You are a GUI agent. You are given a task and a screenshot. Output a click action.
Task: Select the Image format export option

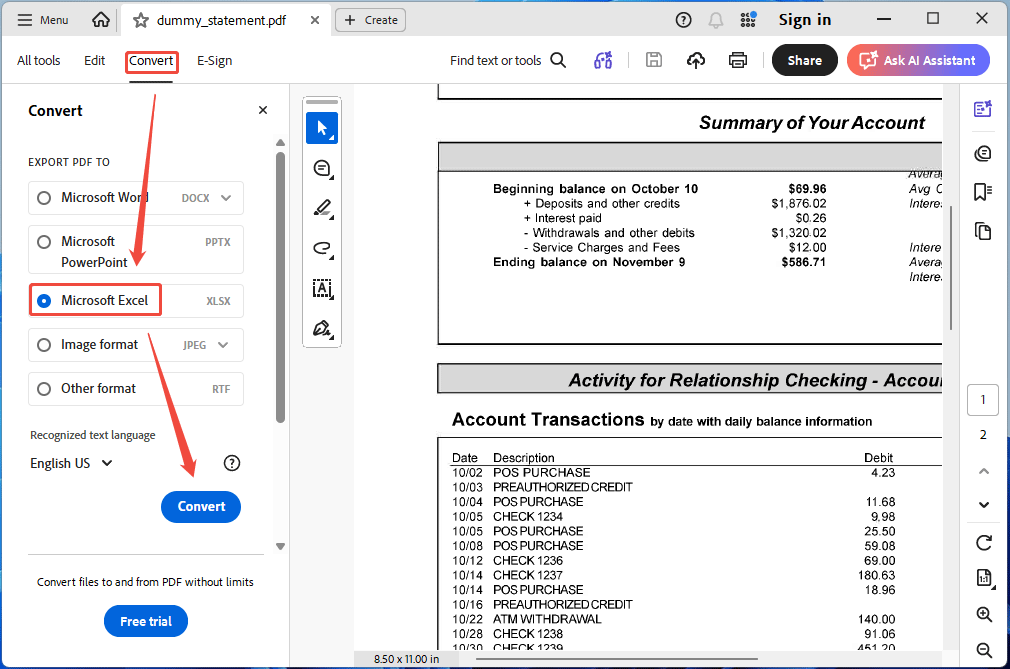pos(43,344)
